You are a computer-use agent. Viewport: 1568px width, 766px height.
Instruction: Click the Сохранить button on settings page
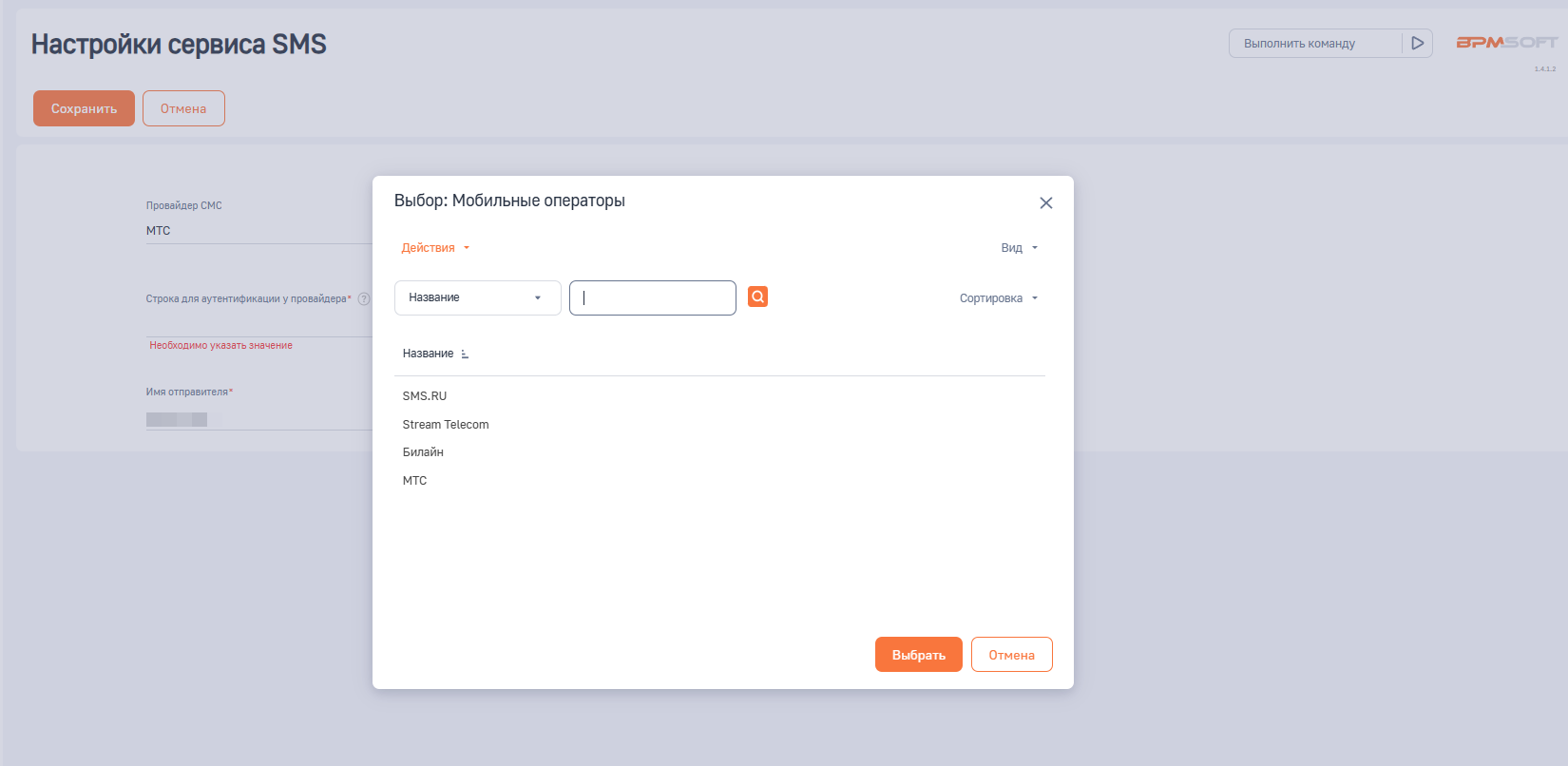pyautogui.click(x=84, y=108)
